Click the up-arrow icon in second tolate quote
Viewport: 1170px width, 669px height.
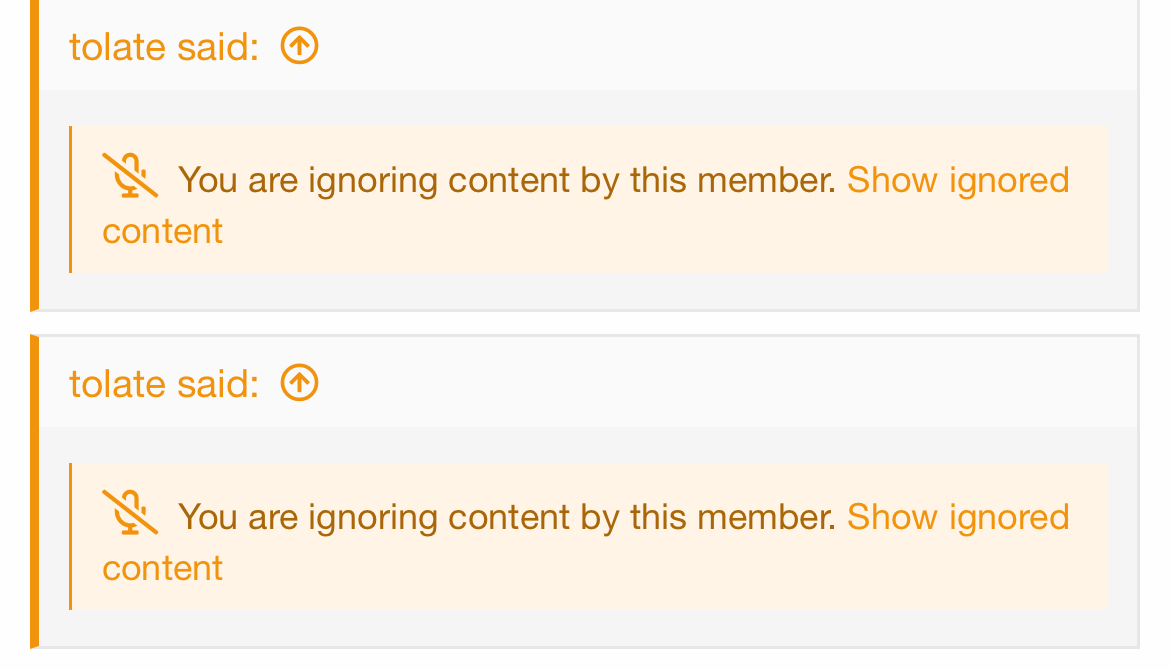point(299,383)
